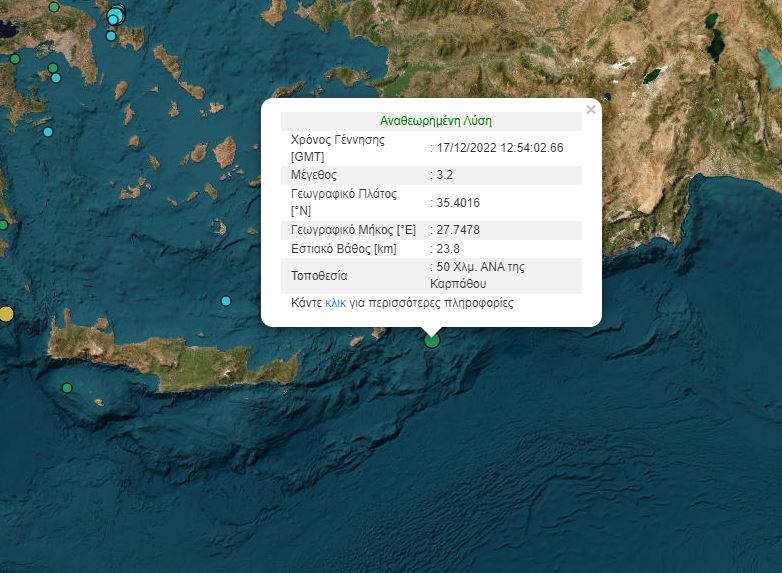Click the 'Χρόνος Γέννησης [GMT]' label
The width and height of the screenshot is (782, 573).
pyautogui.click(x=338, y=148)
